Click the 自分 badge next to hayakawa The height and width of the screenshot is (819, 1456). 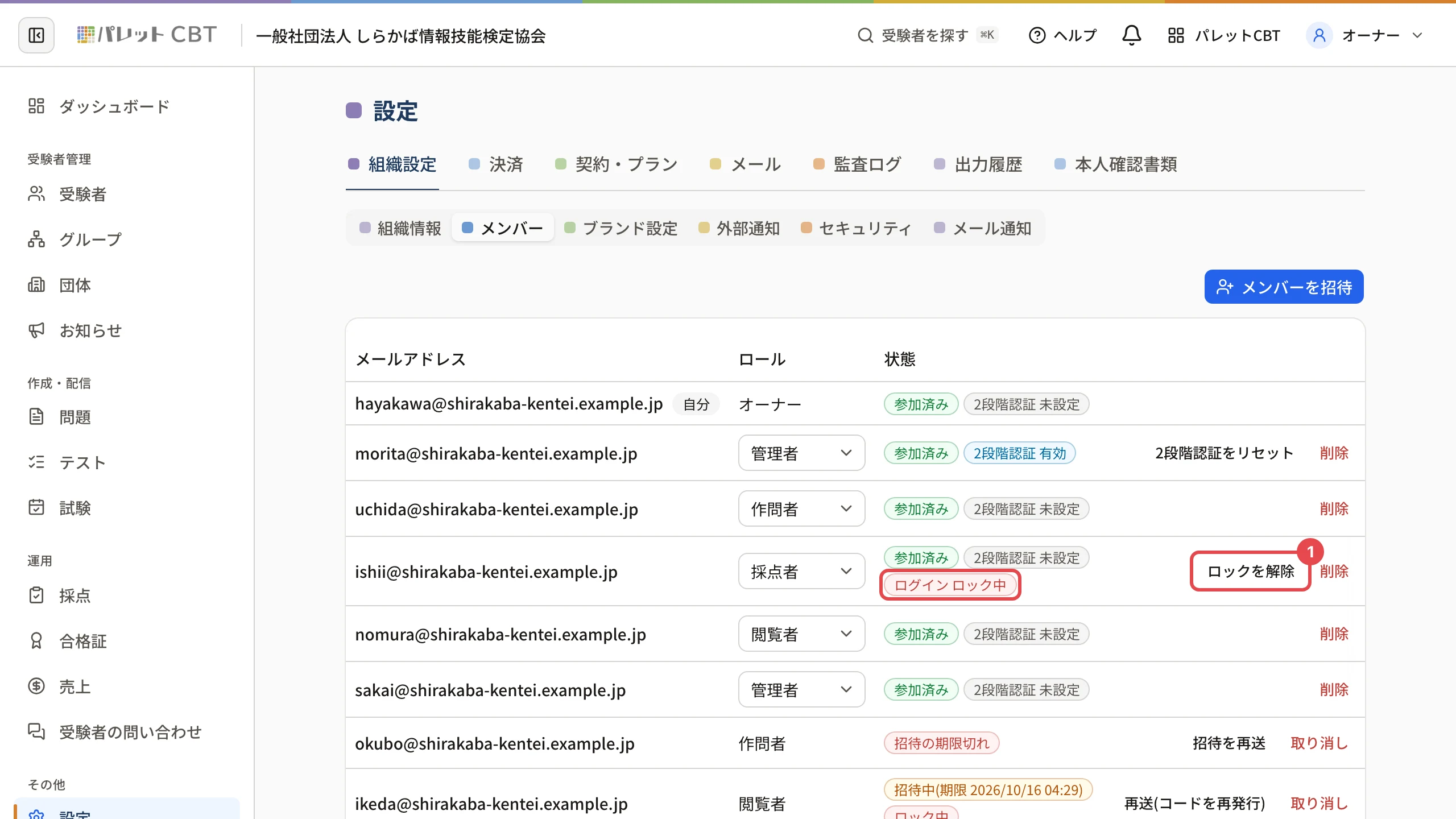coord(696,404)
